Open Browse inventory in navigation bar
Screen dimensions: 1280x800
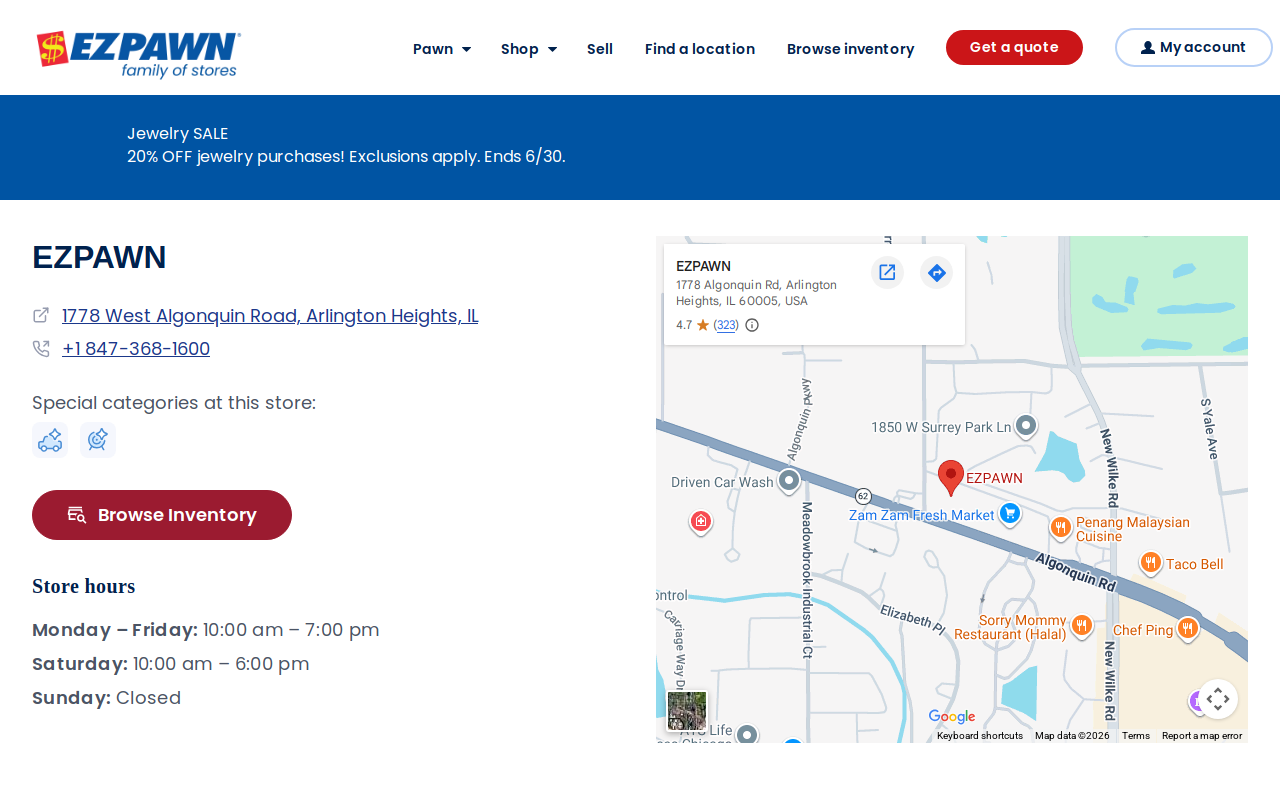click(x=851, y=49)
